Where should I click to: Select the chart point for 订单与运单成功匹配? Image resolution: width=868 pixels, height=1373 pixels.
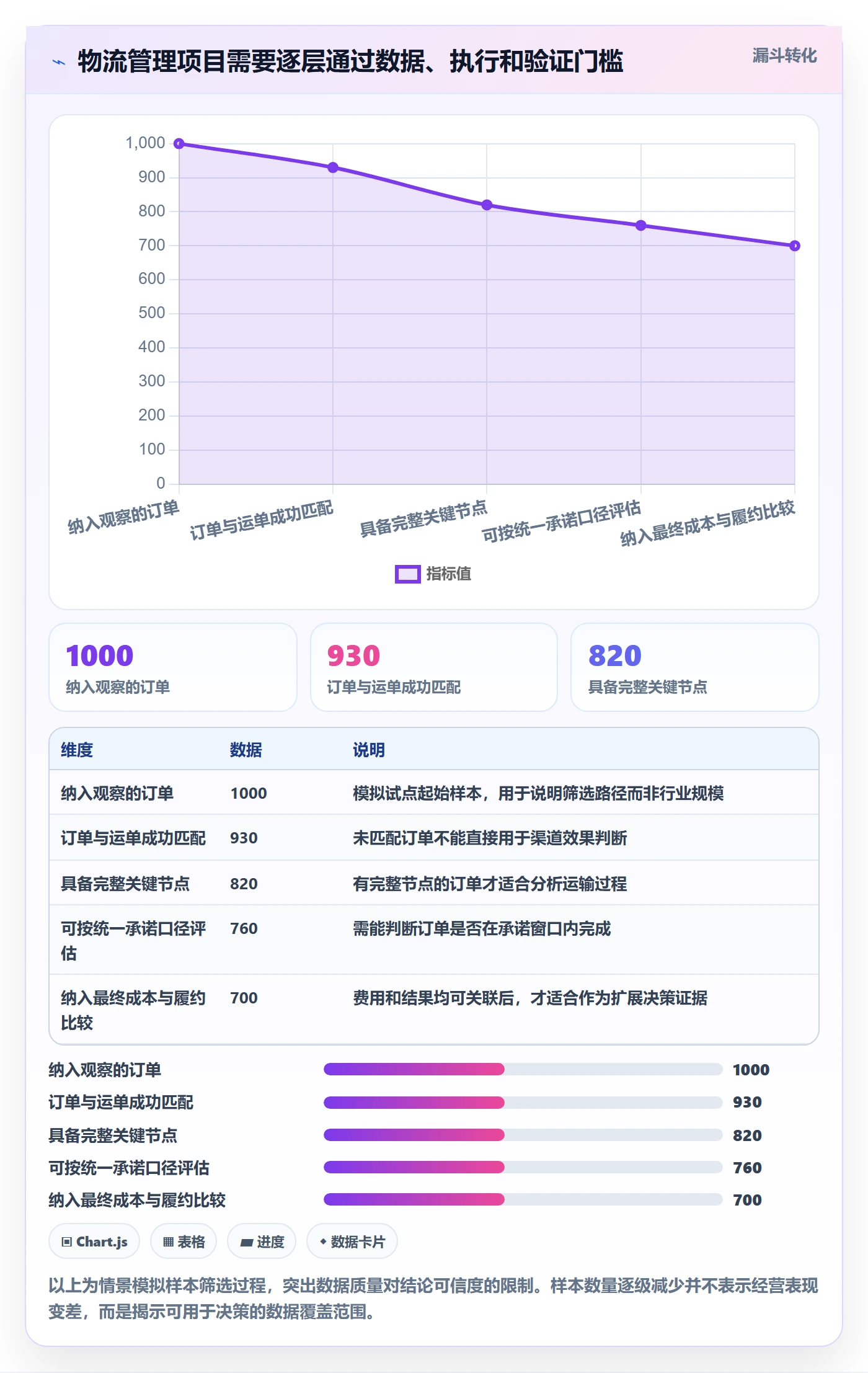click(x=333, y=167)
